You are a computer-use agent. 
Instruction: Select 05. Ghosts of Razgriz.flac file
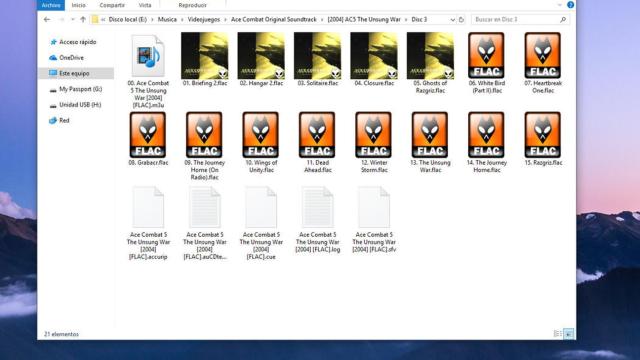click(430, 56)
